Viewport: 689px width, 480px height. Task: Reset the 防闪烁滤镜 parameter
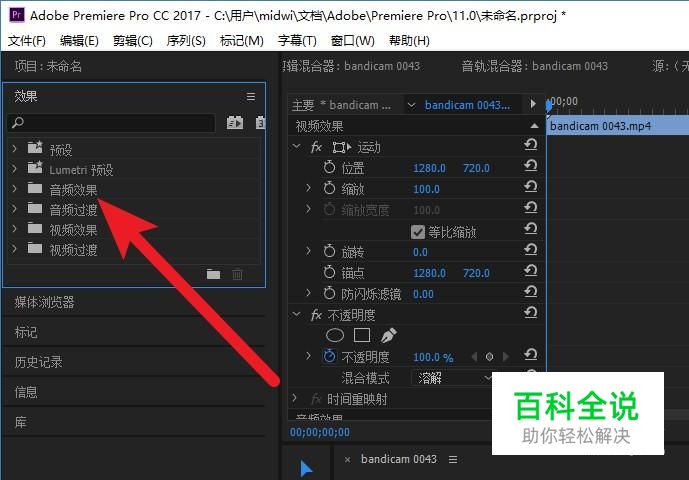[531, 291]
